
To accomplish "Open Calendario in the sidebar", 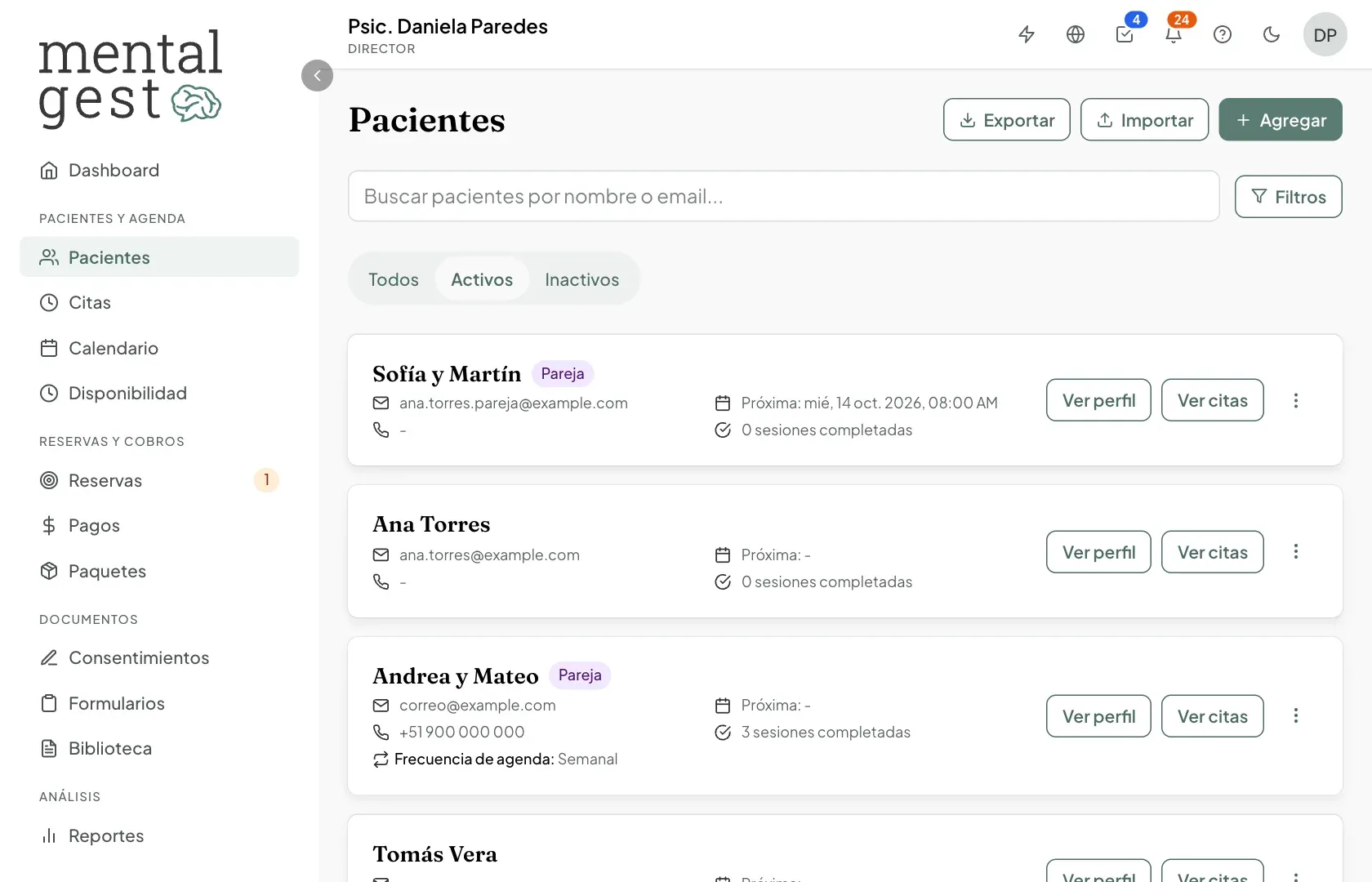I will pyautogui.click(x=159, y=348).
